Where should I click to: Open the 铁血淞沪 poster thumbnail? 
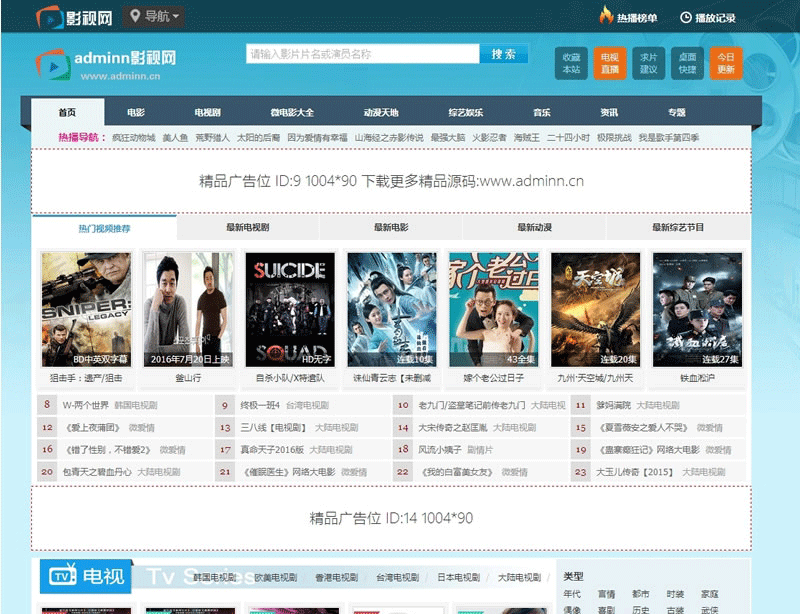697,310
